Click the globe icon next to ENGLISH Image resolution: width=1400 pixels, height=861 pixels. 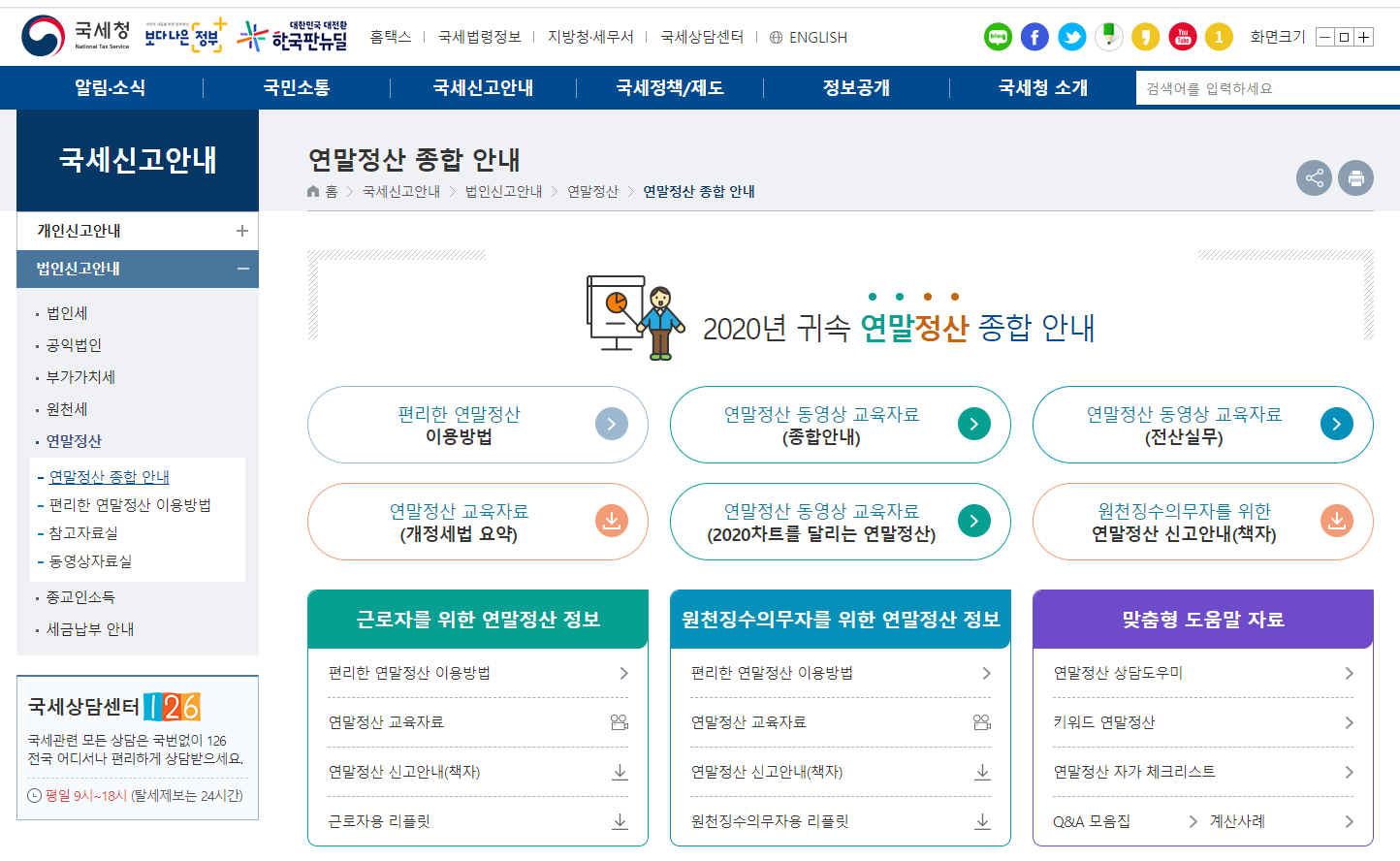[776, 37]
